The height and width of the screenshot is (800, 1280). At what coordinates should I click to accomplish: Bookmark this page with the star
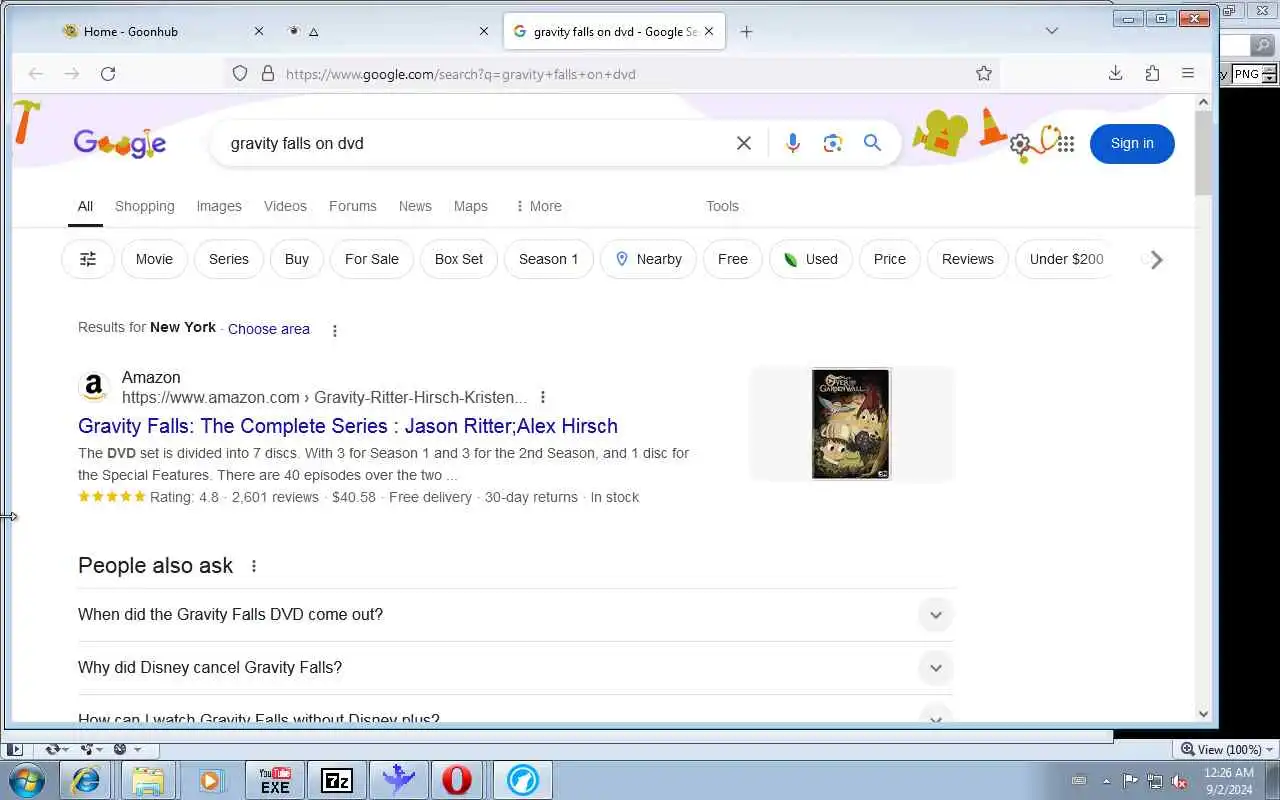(x=984, y=73)
